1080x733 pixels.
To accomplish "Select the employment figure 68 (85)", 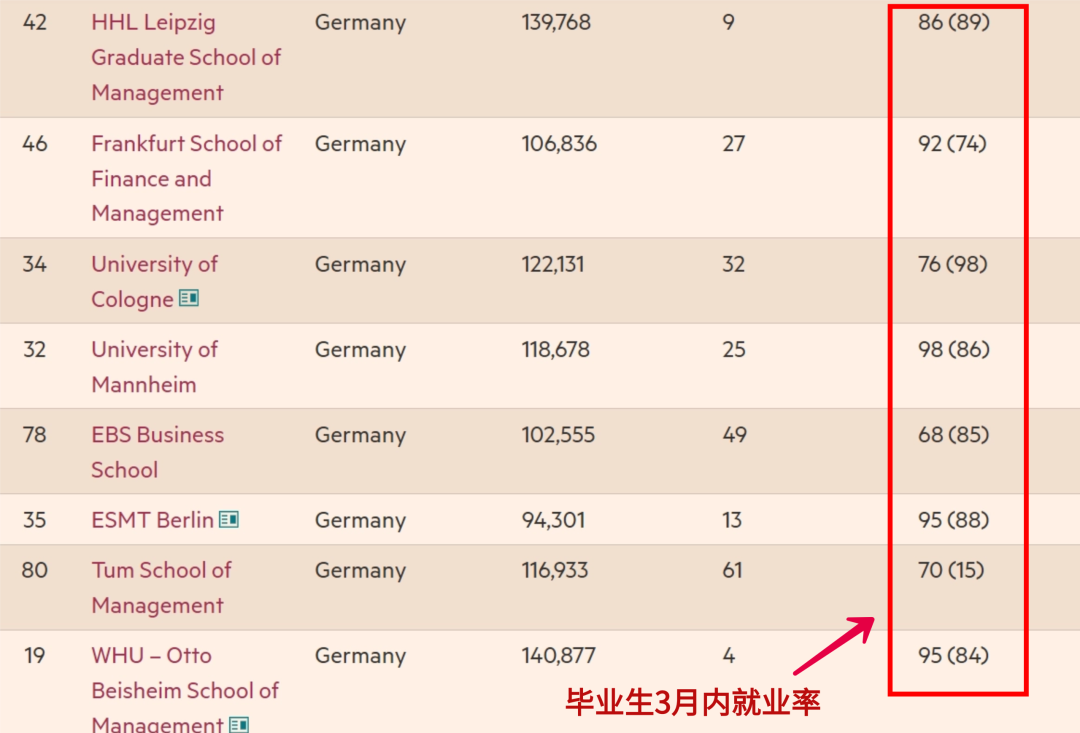I will click(x=953, y=435).
